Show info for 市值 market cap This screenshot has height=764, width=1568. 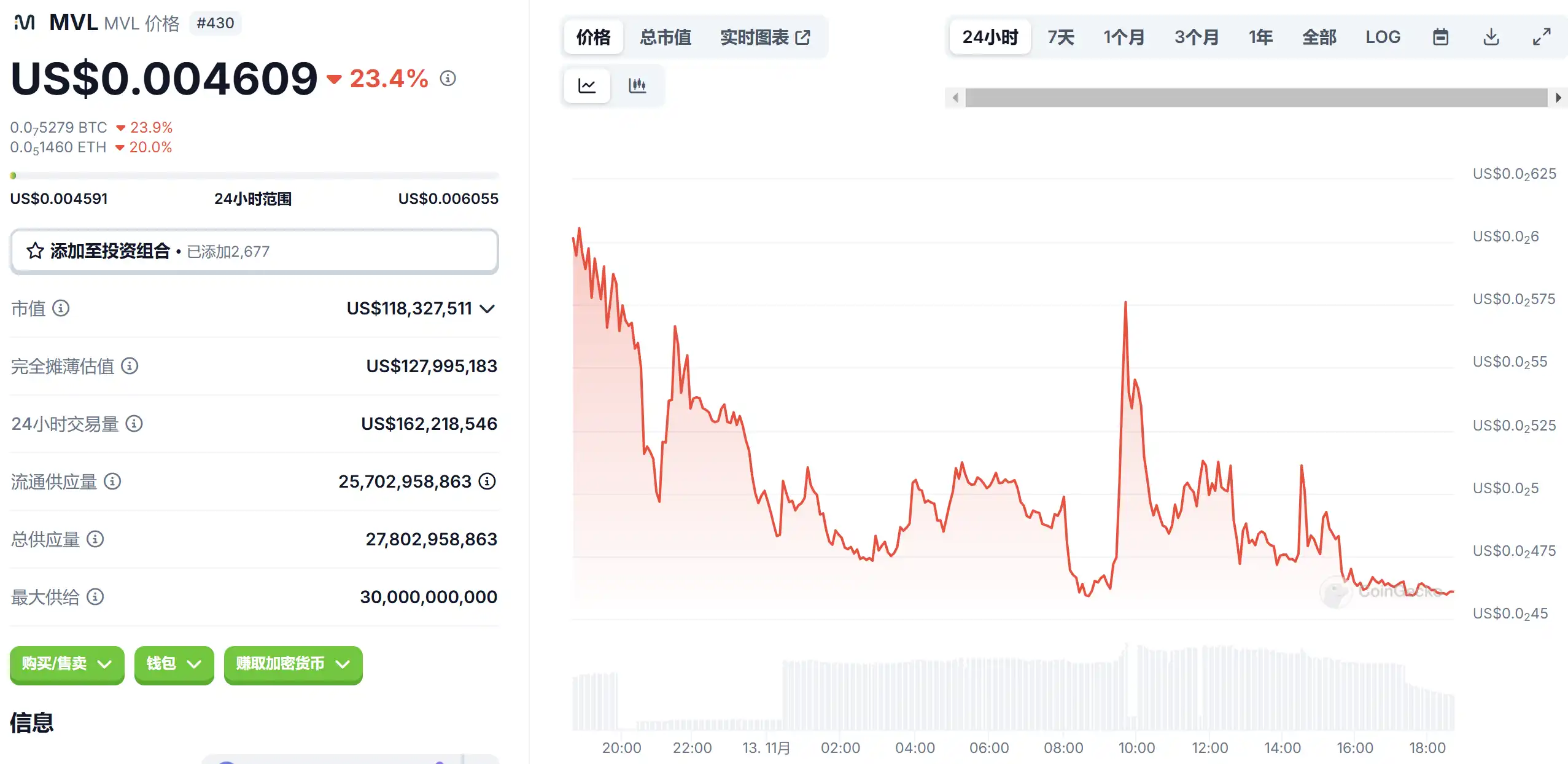click(x=61, y=308)
